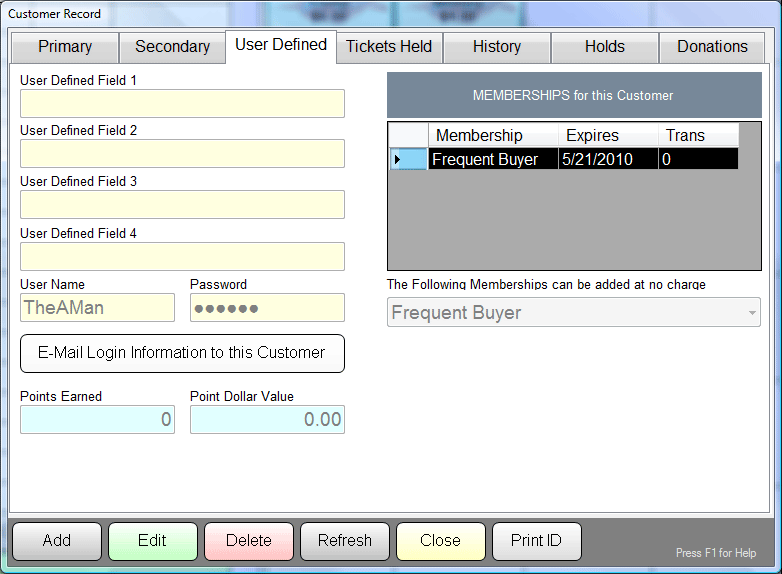
Task: Switch to the Primary tab
Action: tap(65, 47)
